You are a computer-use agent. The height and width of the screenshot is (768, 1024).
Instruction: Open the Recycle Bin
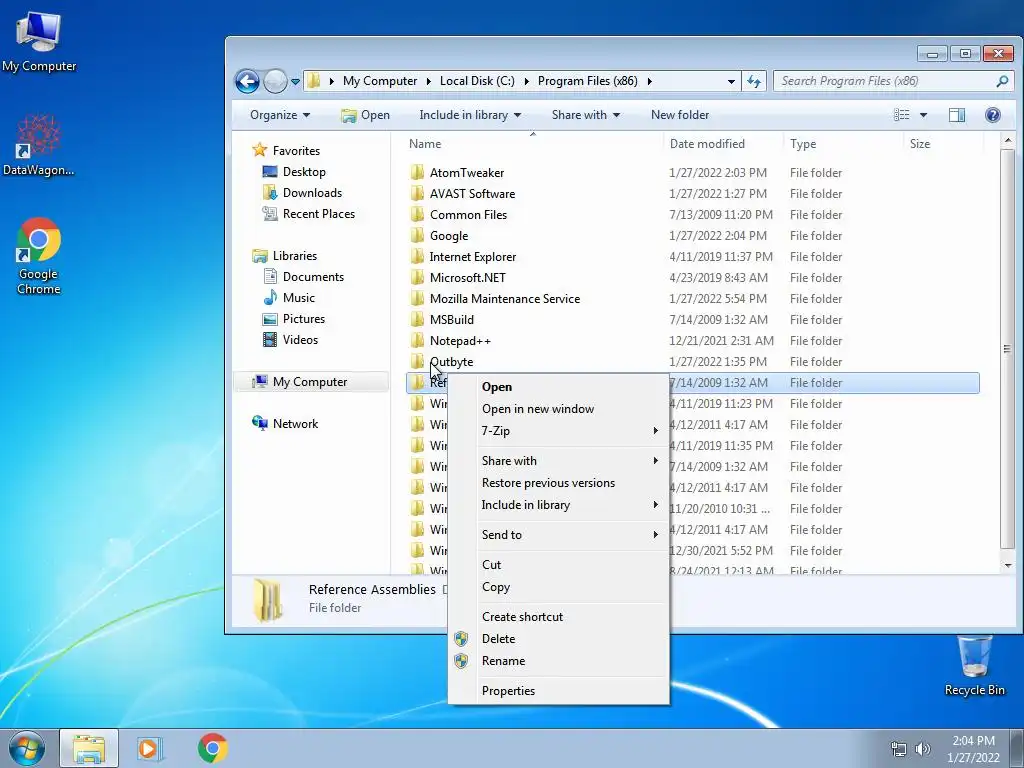(x=974, y=665)
